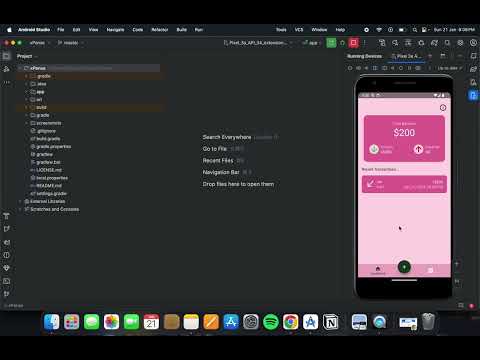Select local.properties in project tree

[49, 178]
